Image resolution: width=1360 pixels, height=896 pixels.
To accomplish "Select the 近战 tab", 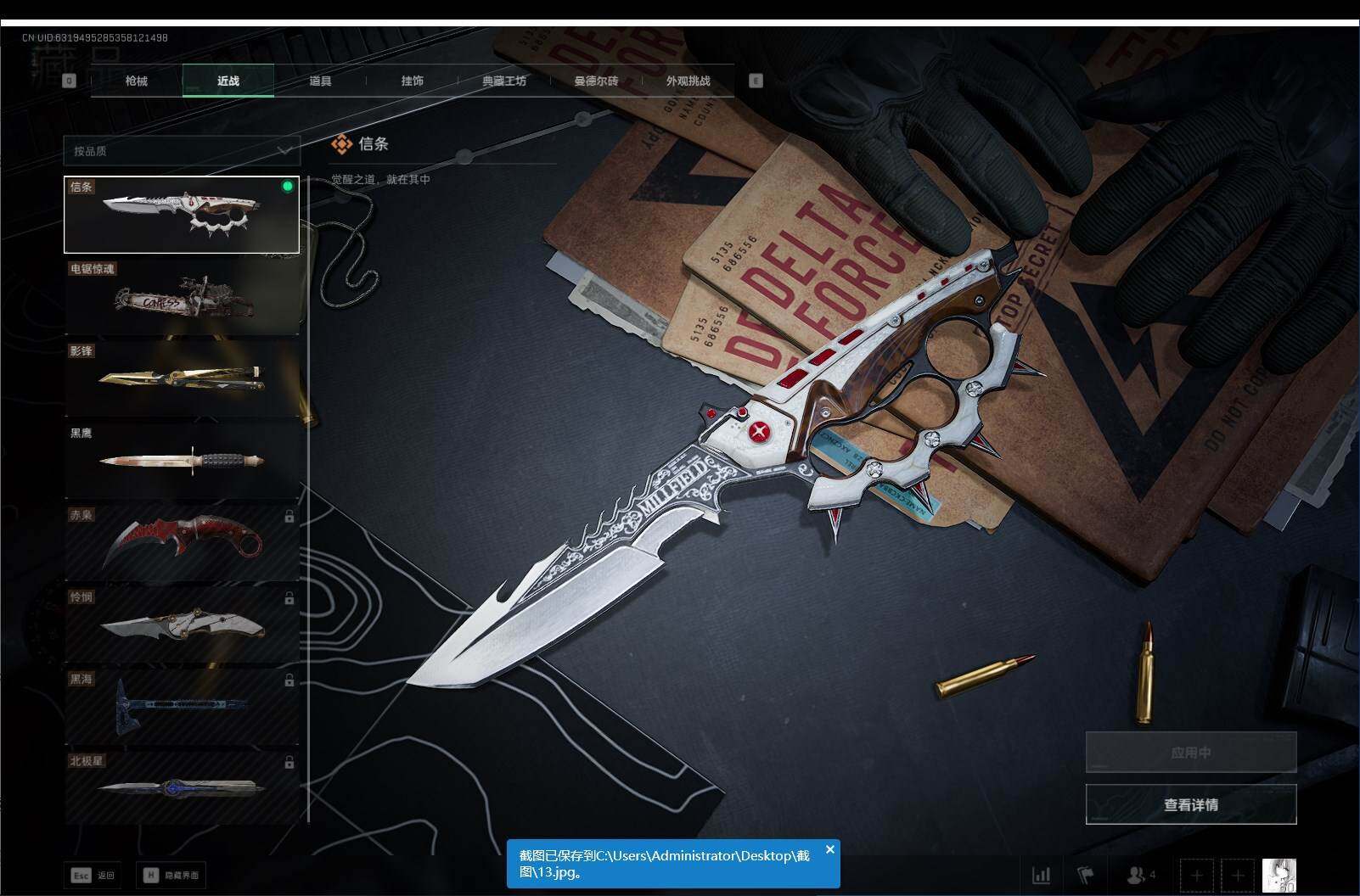I will coord(228,81).
